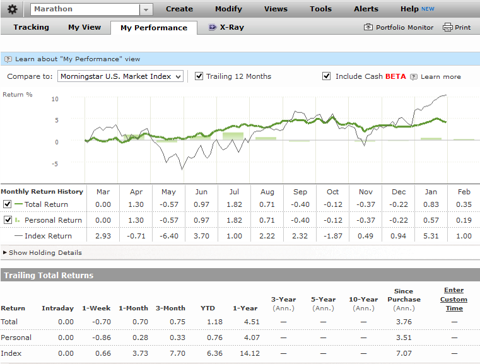The height and width of the screenshot is (364, 480).
Task: Click the Index Return May value -6.40
Action: (x=169, y=236)
